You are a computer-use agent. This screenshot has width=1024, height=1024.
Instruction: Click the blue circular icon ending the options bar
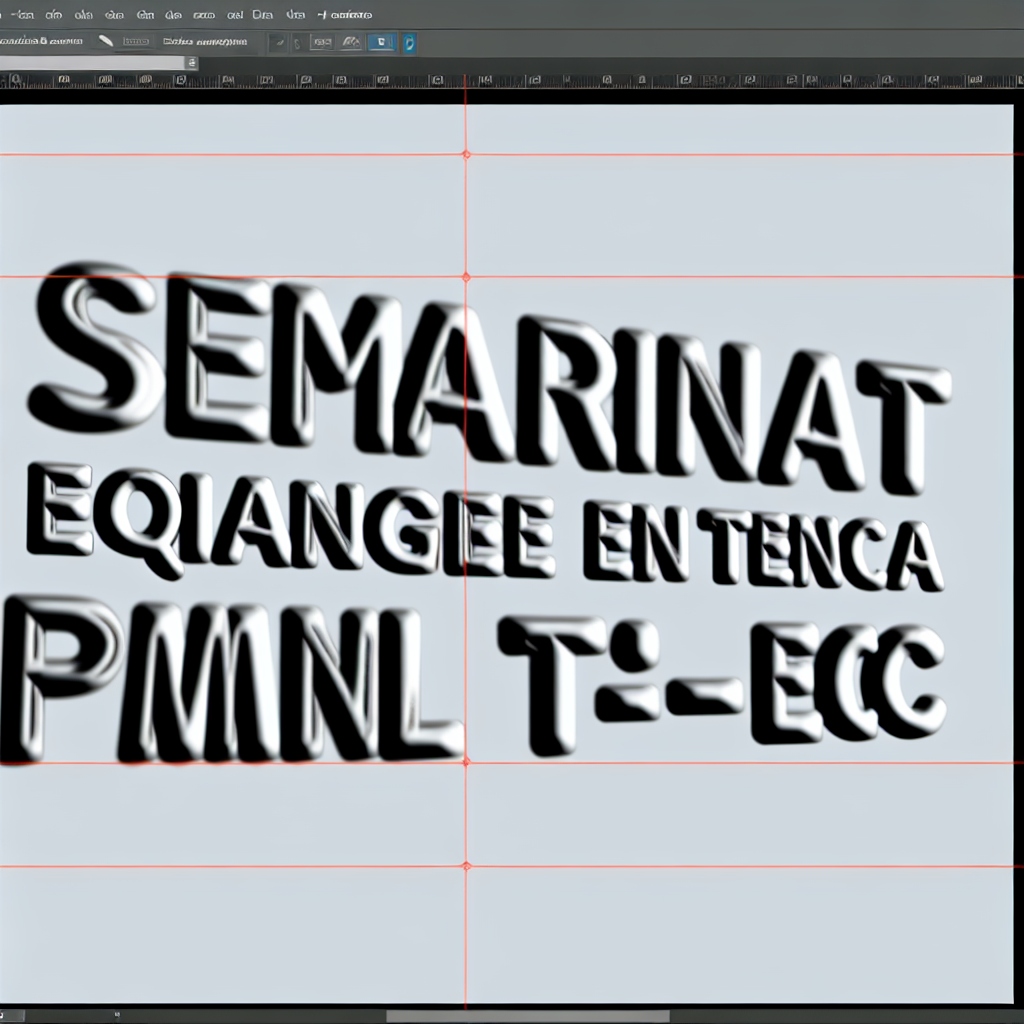[408, 43]
